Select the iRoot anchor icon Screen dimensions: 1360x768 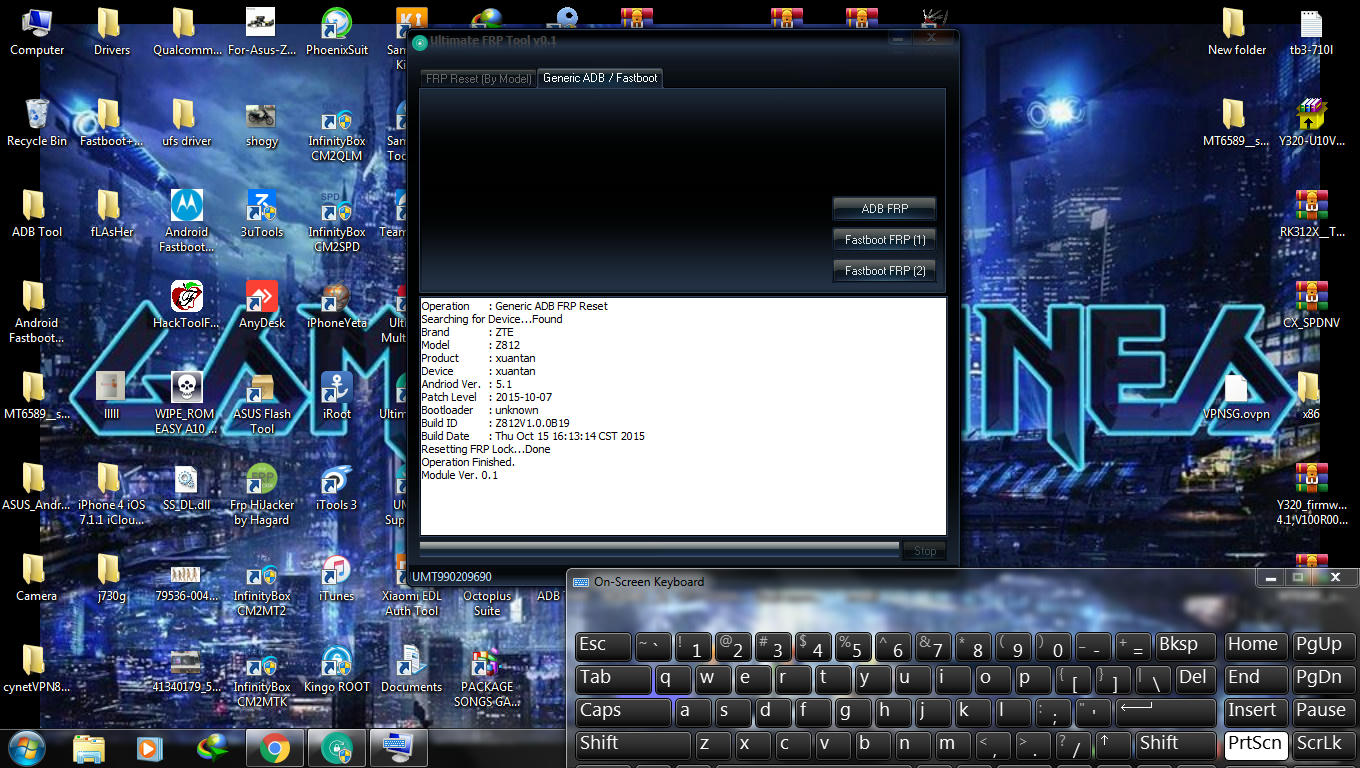(337, 396)
